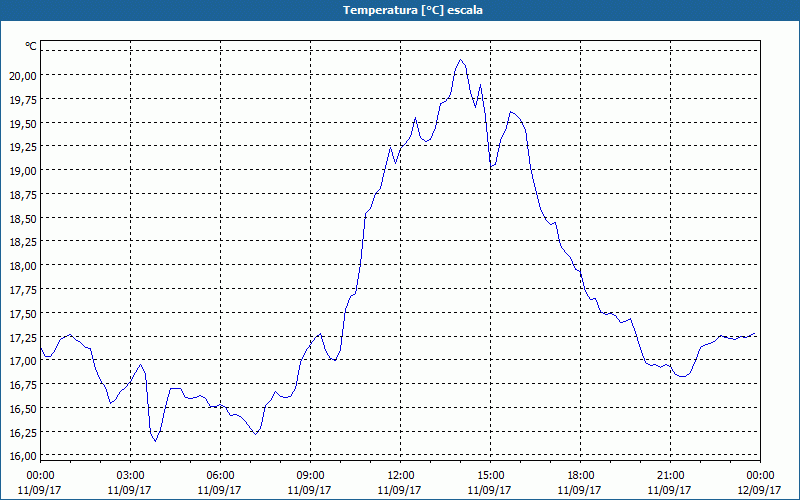Select the 18,00 y-axis value
The height and width of the screenshot is (500, 800).
pos(23,266)
